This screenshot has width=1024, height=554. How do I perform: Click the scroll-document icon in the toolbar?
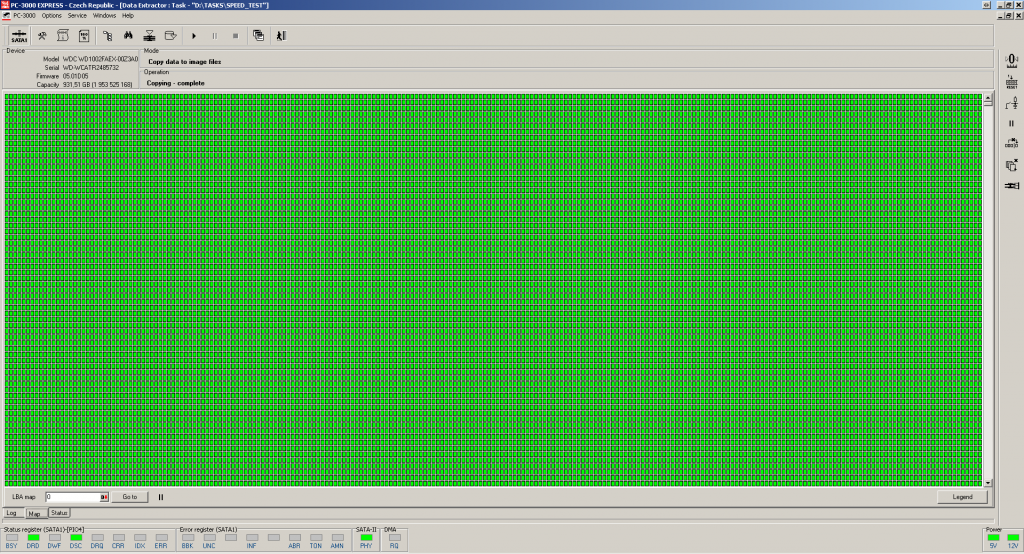point(63,36)
